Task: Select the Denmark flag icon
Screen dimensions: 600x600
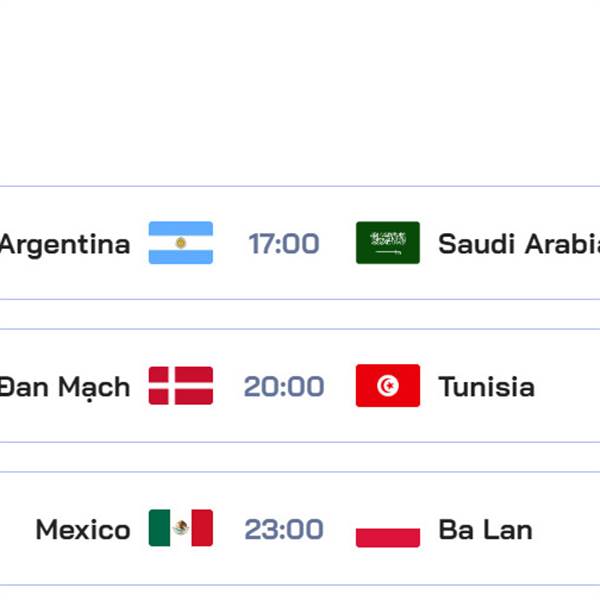Action: point(181,385)
